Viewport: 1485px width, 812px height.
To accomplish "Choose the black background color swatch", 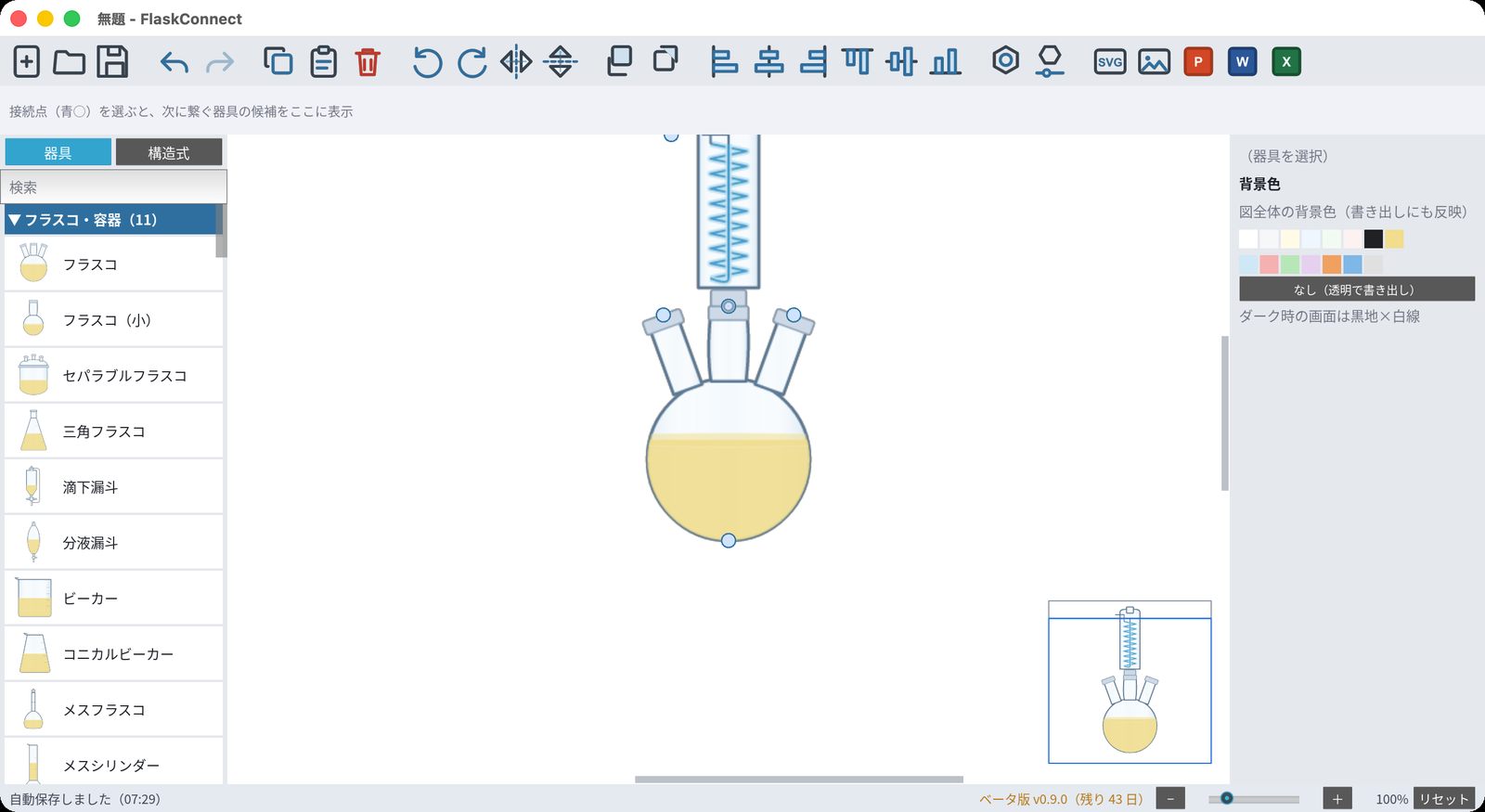I will coord(1374,238).
